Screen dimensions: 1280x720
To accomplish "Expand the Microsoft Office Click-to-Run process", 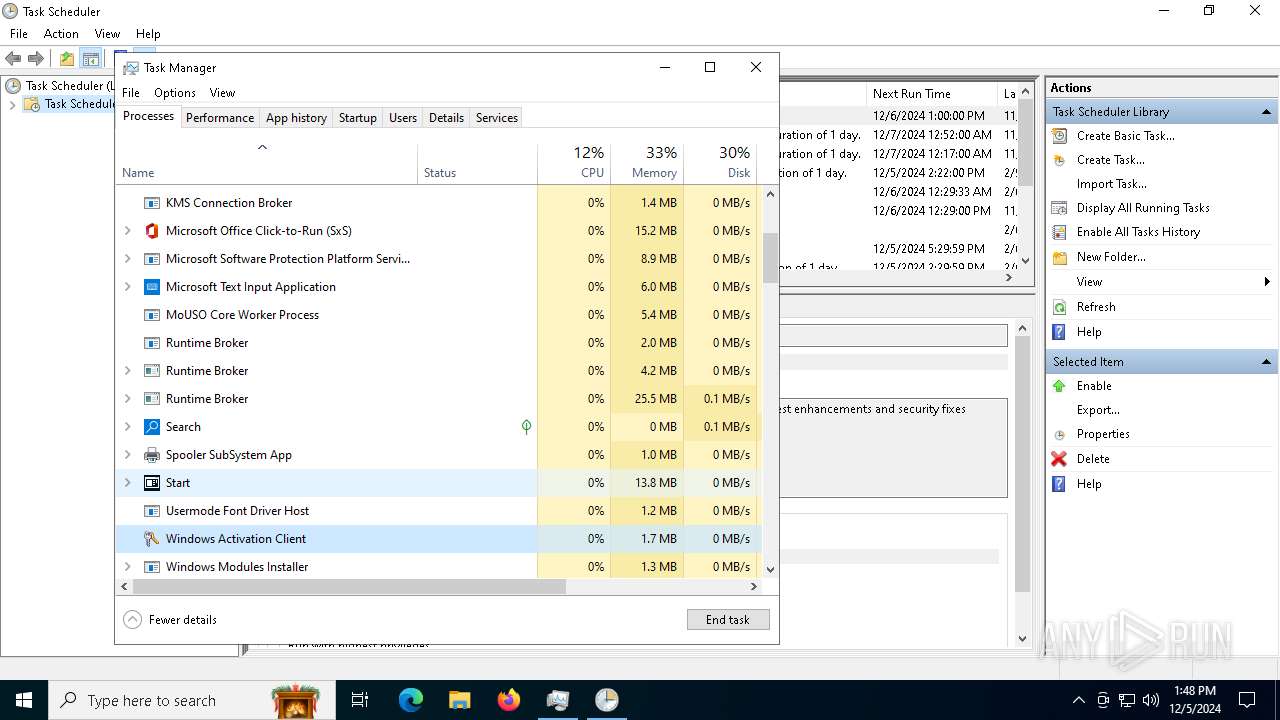I will (127, 231).
